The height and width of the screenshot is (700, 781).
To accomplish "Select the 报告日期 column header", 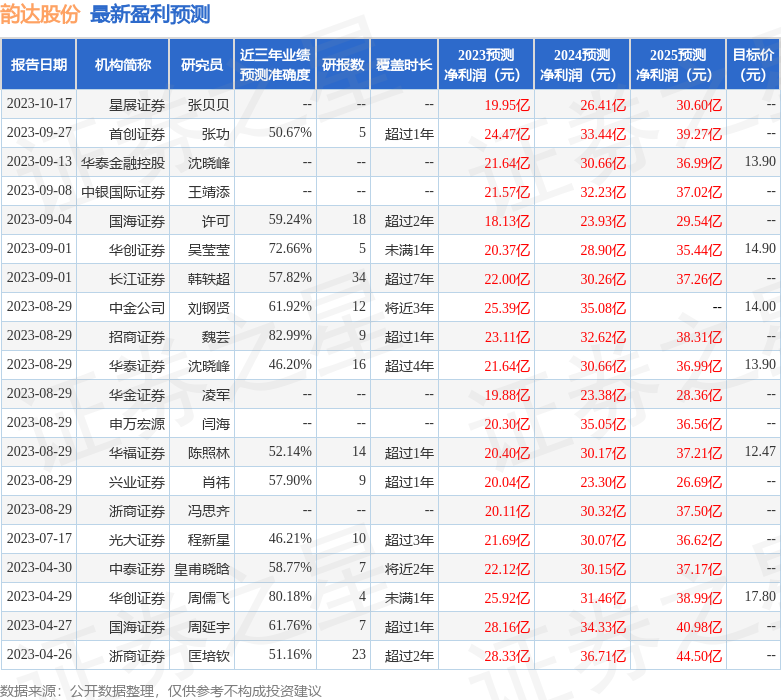I will [39, 64].
